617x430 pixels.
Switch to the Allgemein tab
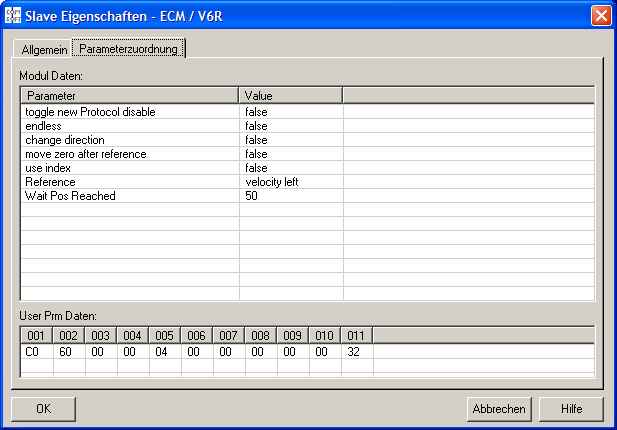tap(44, 50)
